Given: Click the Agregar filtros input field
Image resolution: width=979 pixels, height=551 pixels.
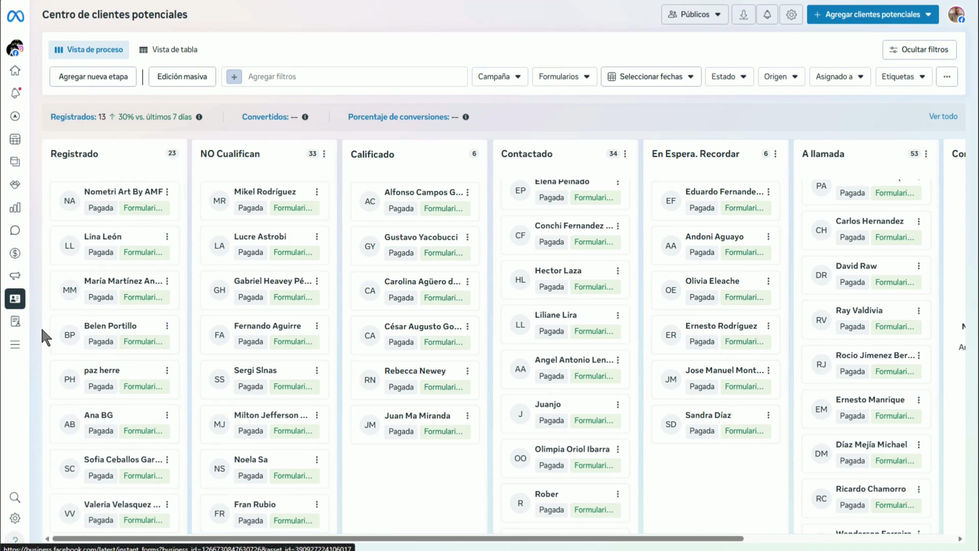Looking at the screenshot, I should pyautogui.click(x=344, y=77).
